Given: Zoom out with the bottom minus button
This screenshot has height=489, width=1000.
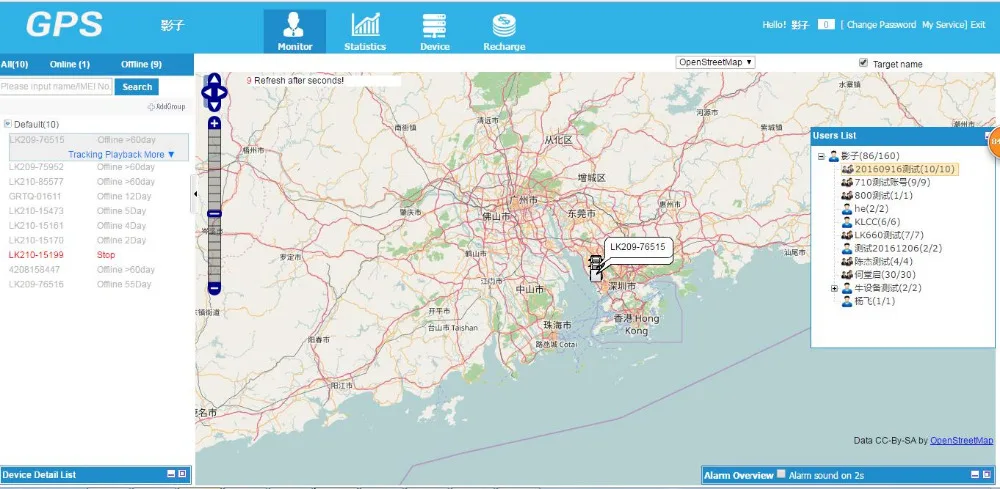Looking at the screenshot, I should coord(214,289).
